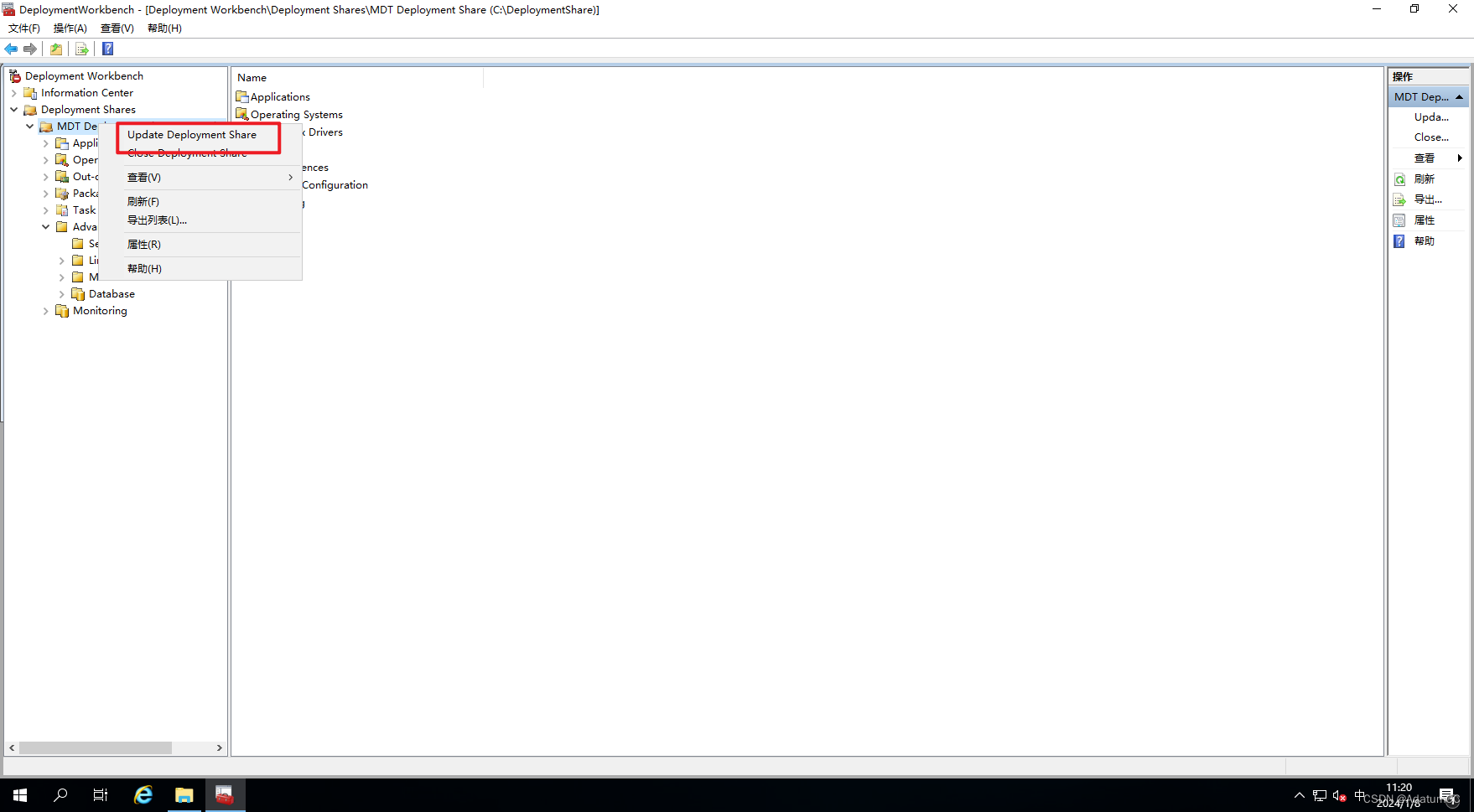
Task: Select the Task... sequences node in tree
Action: pos(84,210)
